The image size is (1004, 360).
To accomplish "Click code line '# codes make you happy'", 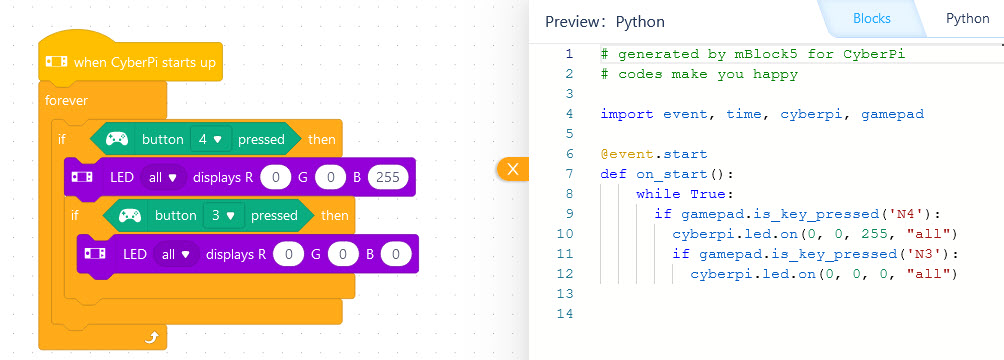I will click(x=699, y=74).
